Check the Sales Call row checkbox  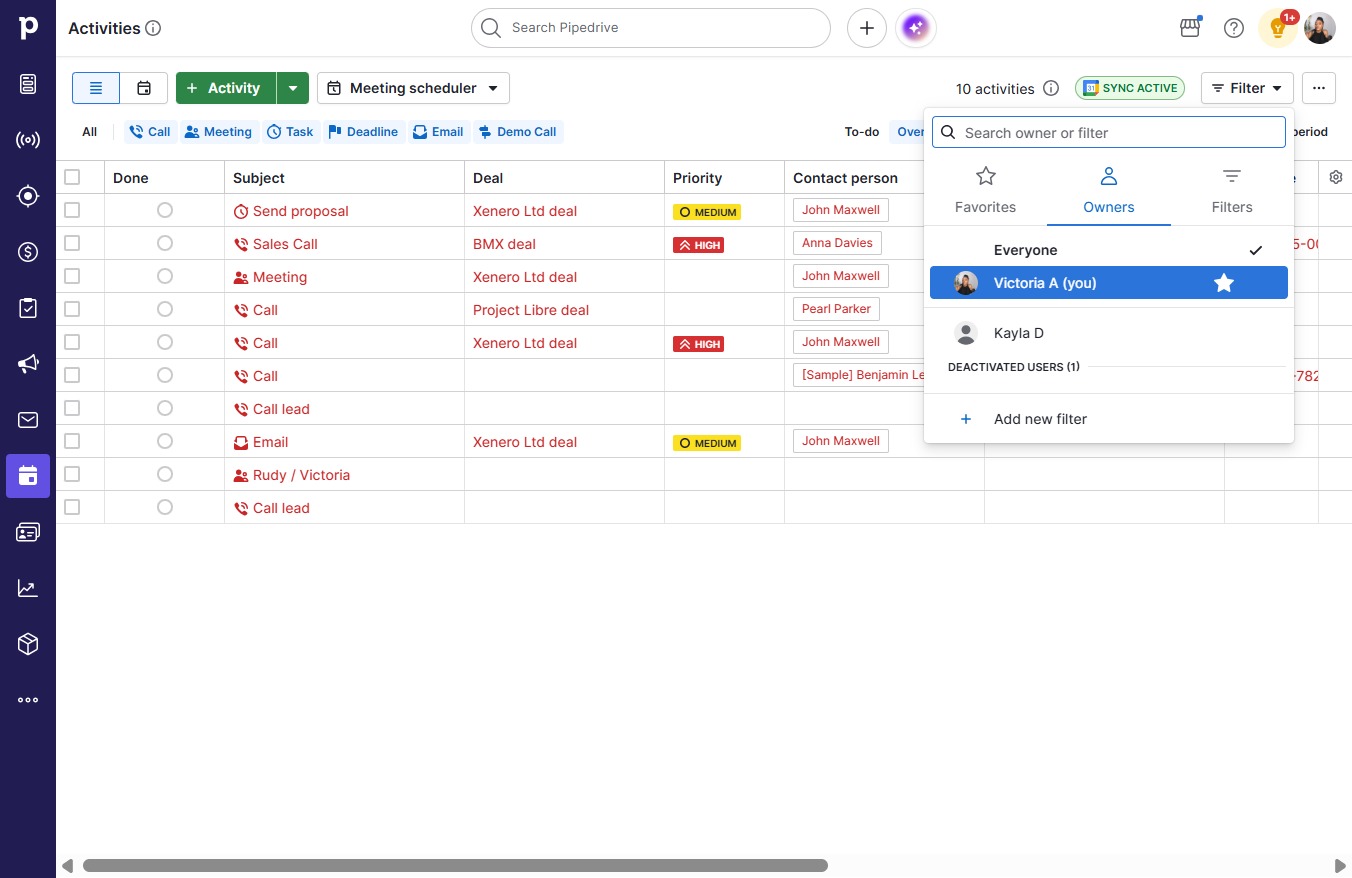72,243
